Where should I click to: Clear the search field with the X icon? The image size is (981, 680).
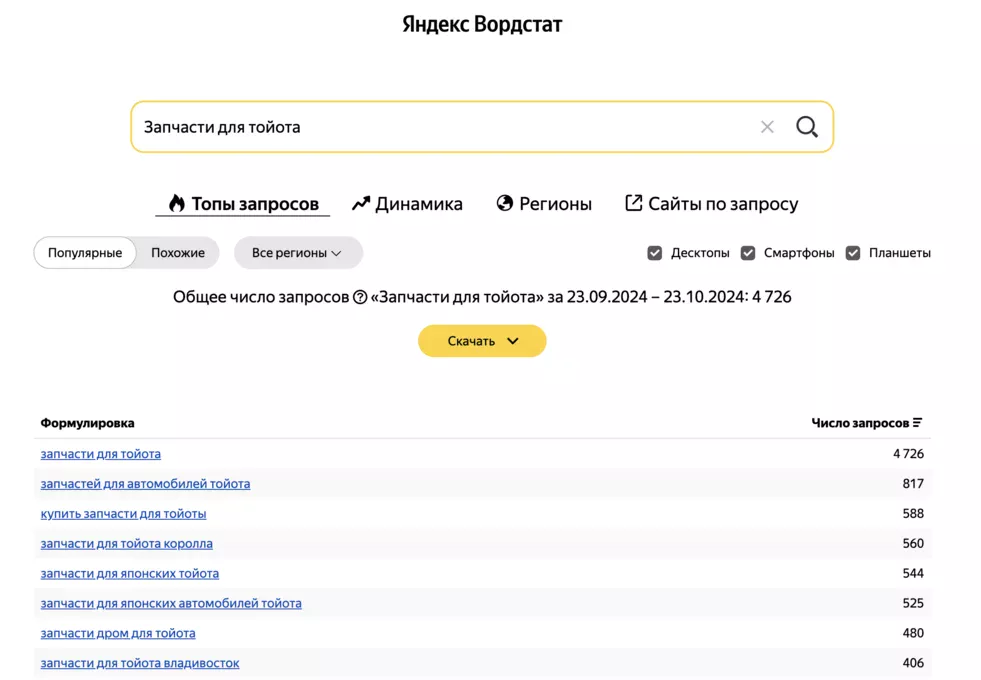[x=767, y=127]
